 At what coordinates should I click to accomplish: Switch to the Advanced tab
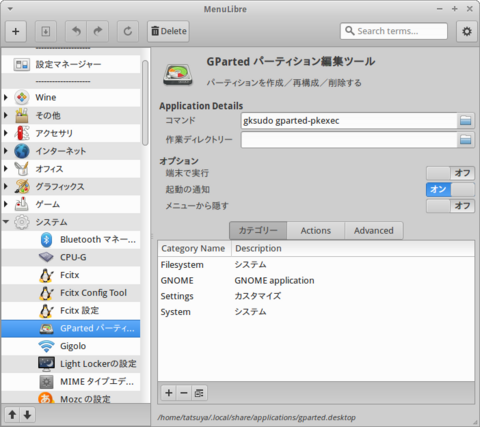pyautogui.click(x=374, y=230)
